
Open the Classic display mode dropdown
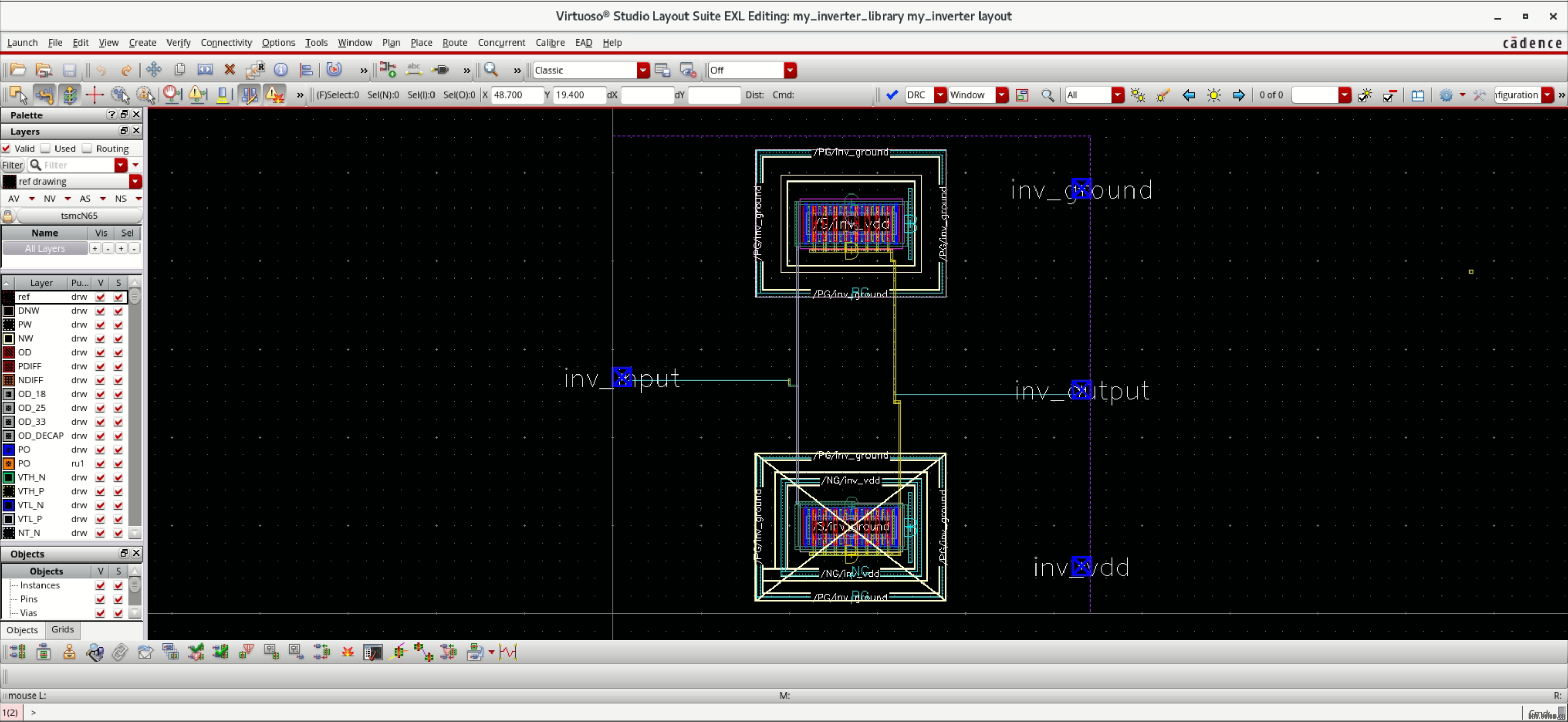pos(643,70)
